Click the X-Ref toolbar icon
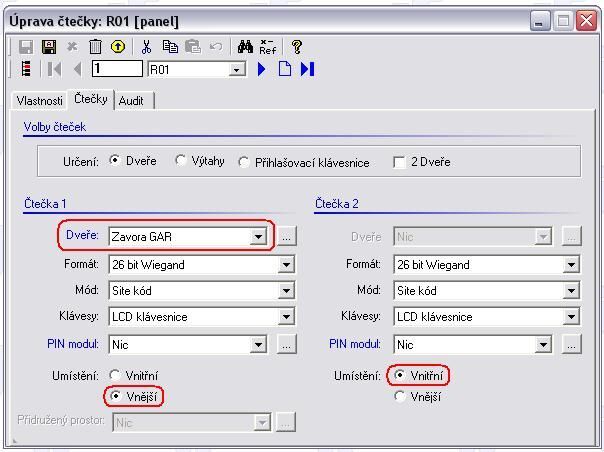604x452 pixels. pyautogui.click(x=268, y=47)
